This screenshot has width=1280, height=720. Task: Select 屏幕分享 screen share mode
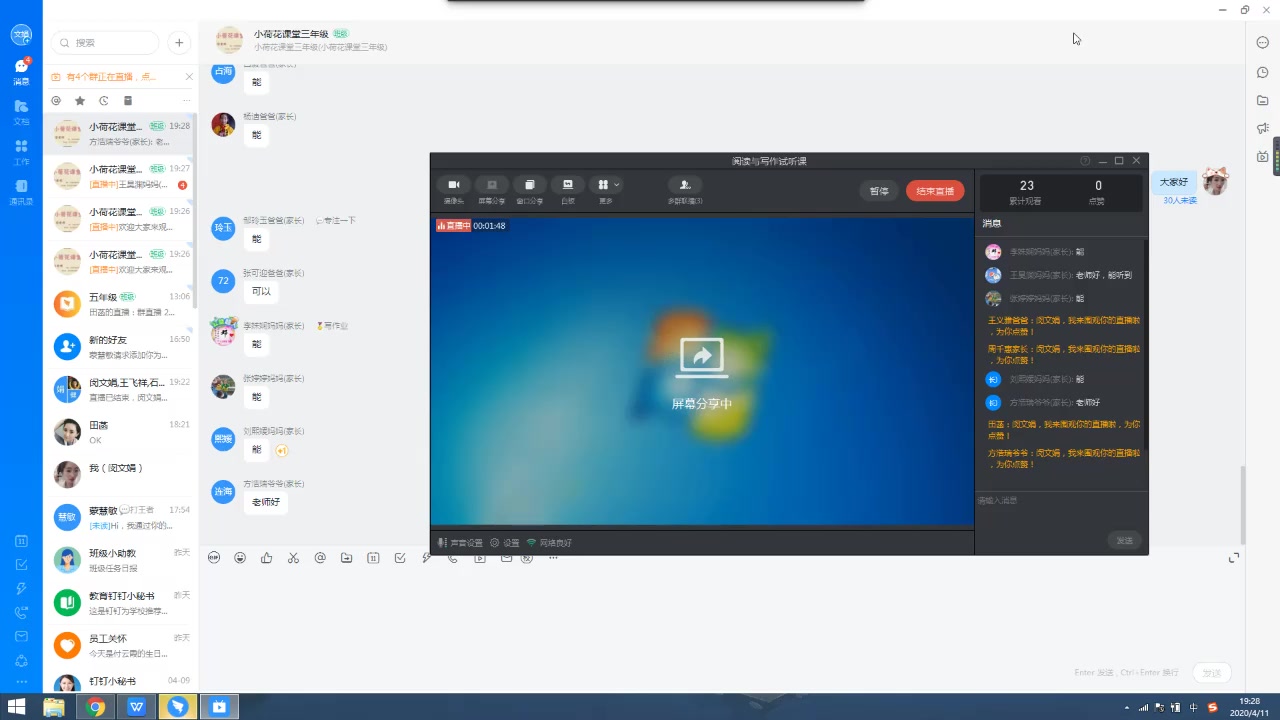point(491,191)
